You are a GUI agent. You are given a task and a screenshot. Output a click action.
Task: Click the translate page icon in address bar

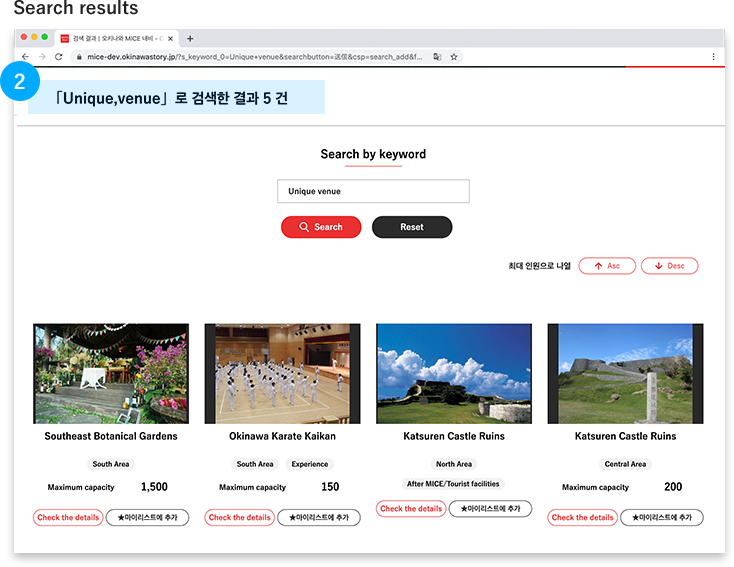click(x=437, y=57)
